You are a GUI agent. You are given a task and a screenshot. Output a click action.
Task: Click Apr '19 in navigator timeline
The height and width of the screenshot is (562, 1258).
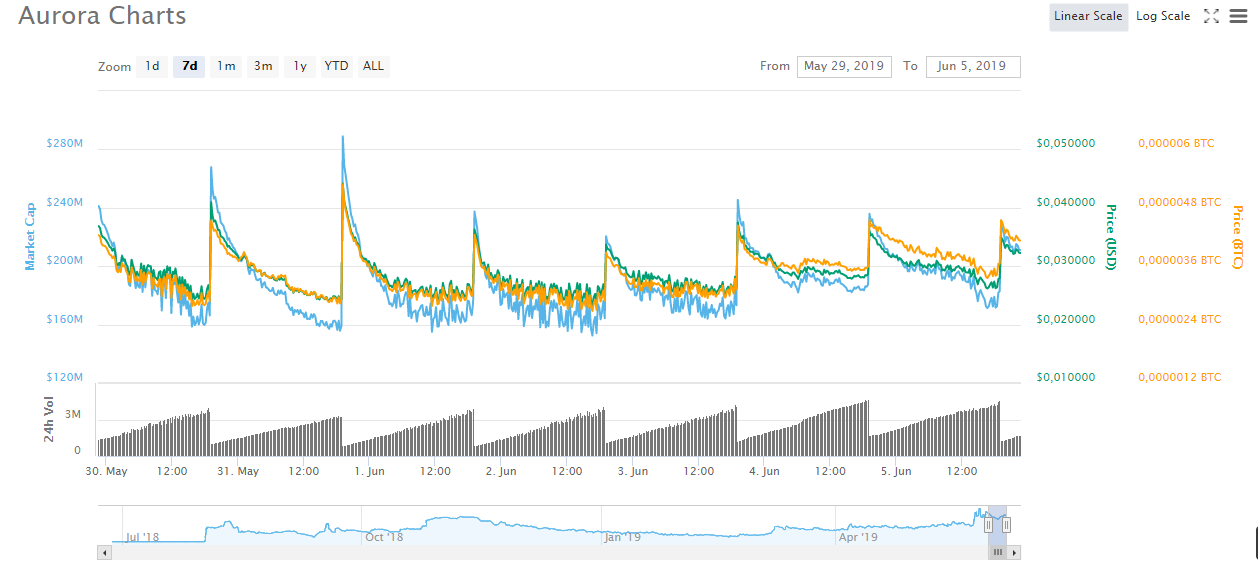858,537
